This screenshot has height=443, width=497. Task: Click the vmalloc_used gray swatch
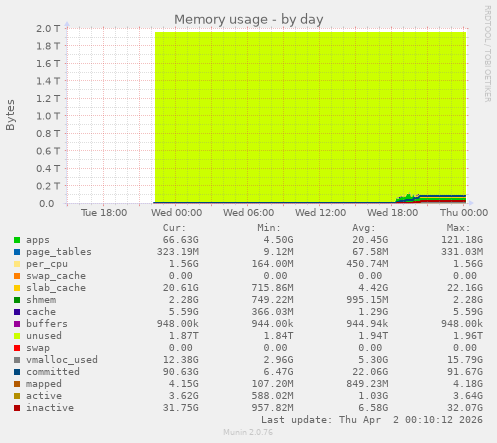click(x=17, y=360)
